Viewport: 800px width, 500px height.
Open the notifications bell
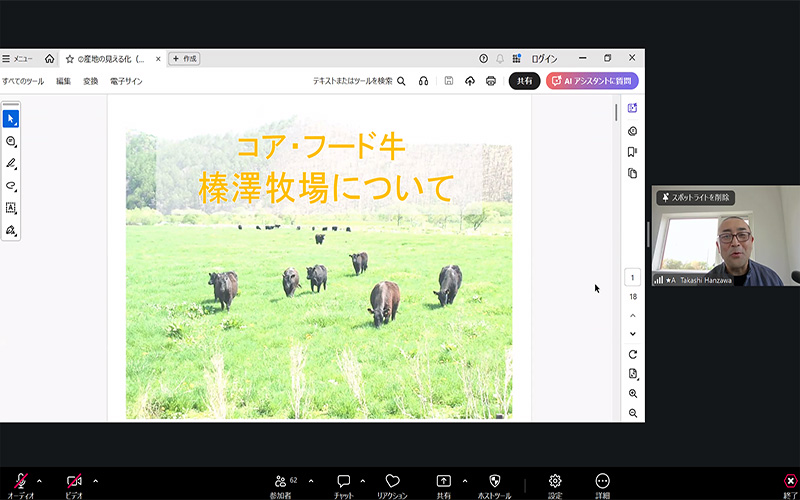click(x=500, y=59)
